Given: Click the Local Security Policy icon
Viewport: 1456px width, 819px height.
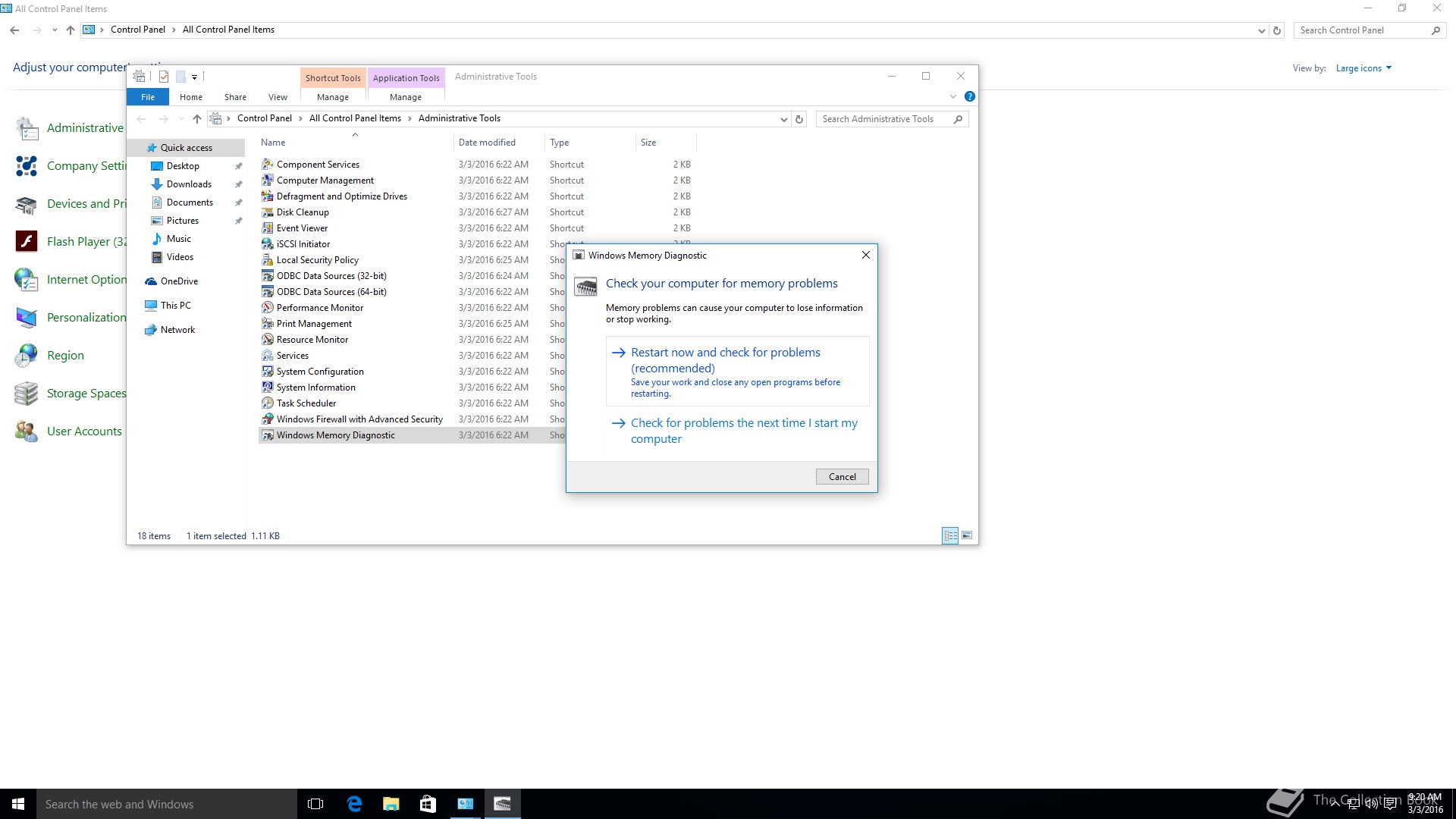Looking at the screenshot, I should pos(267,260).
